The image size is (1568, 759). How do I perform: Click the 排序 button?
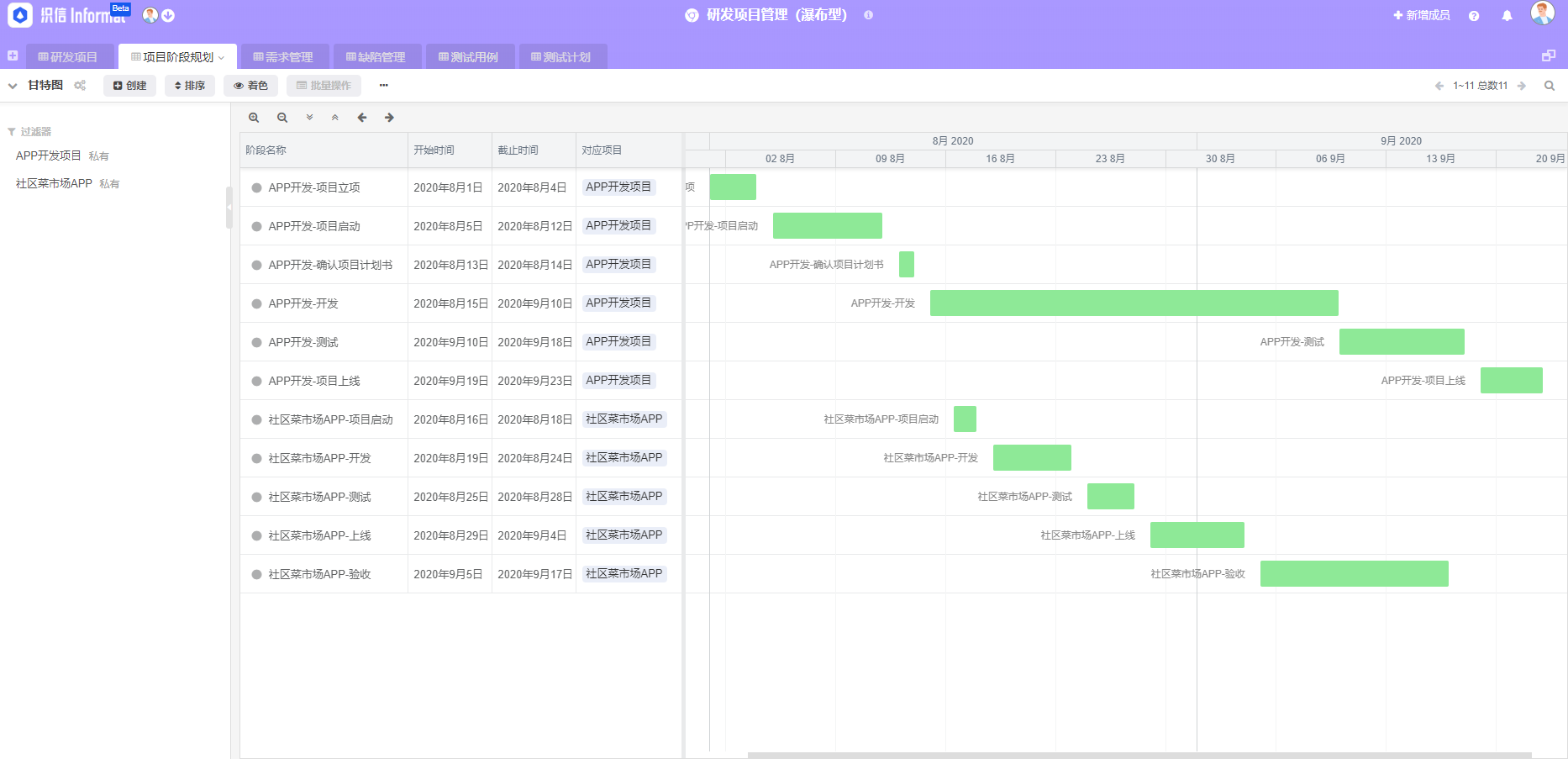point(190,86)
